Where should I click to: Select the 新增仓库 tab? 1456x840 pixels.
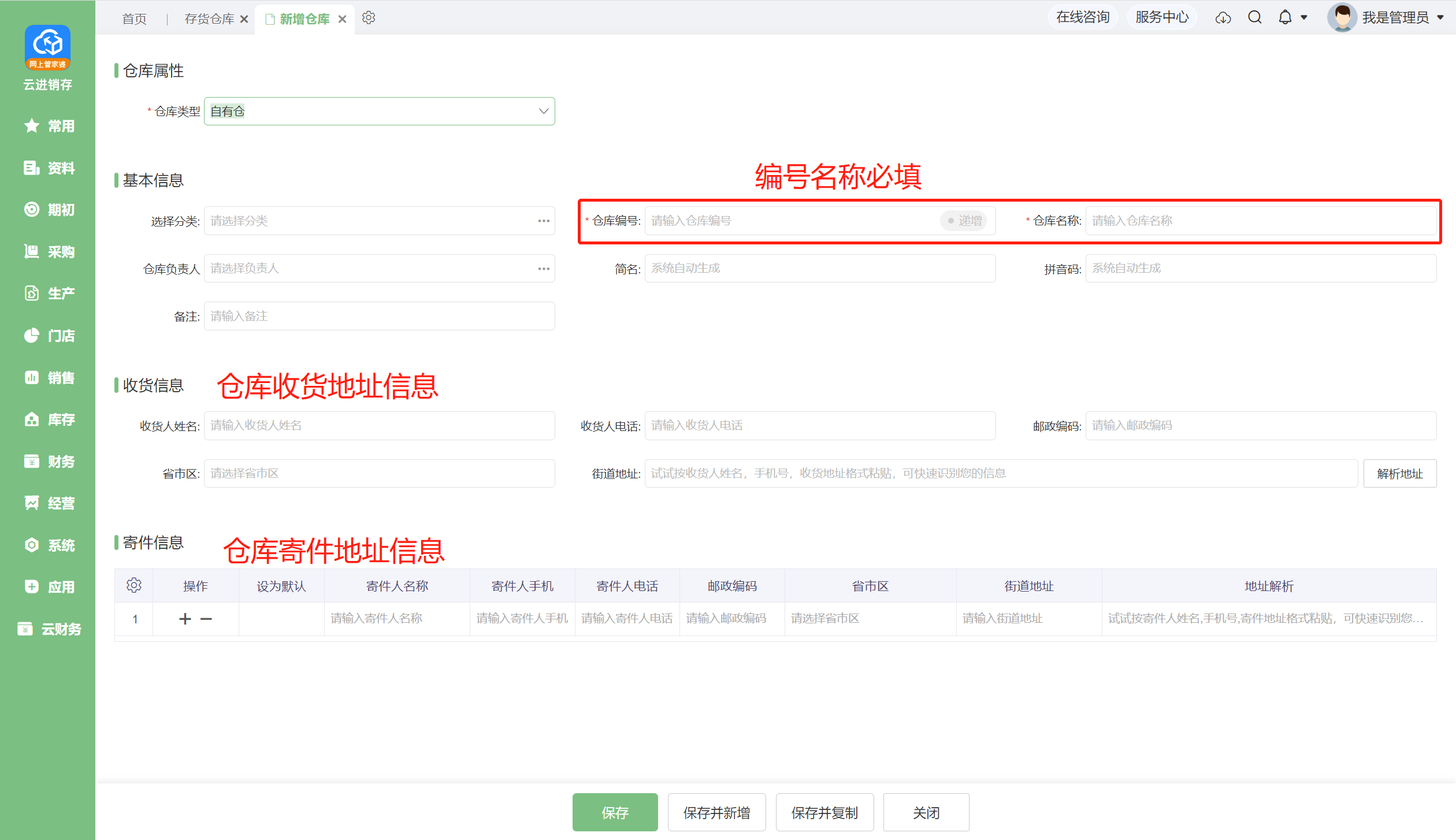click(x=304, y=19)
